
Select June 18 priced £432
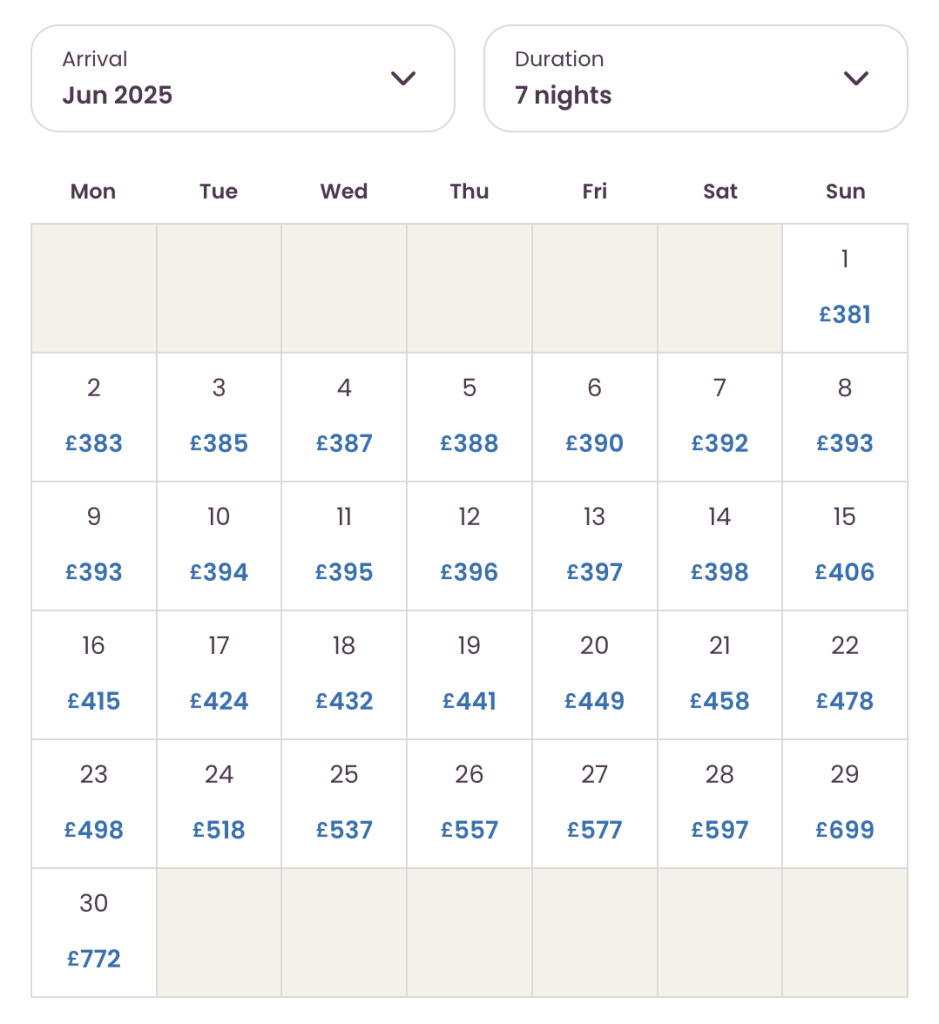coord(344,674)
